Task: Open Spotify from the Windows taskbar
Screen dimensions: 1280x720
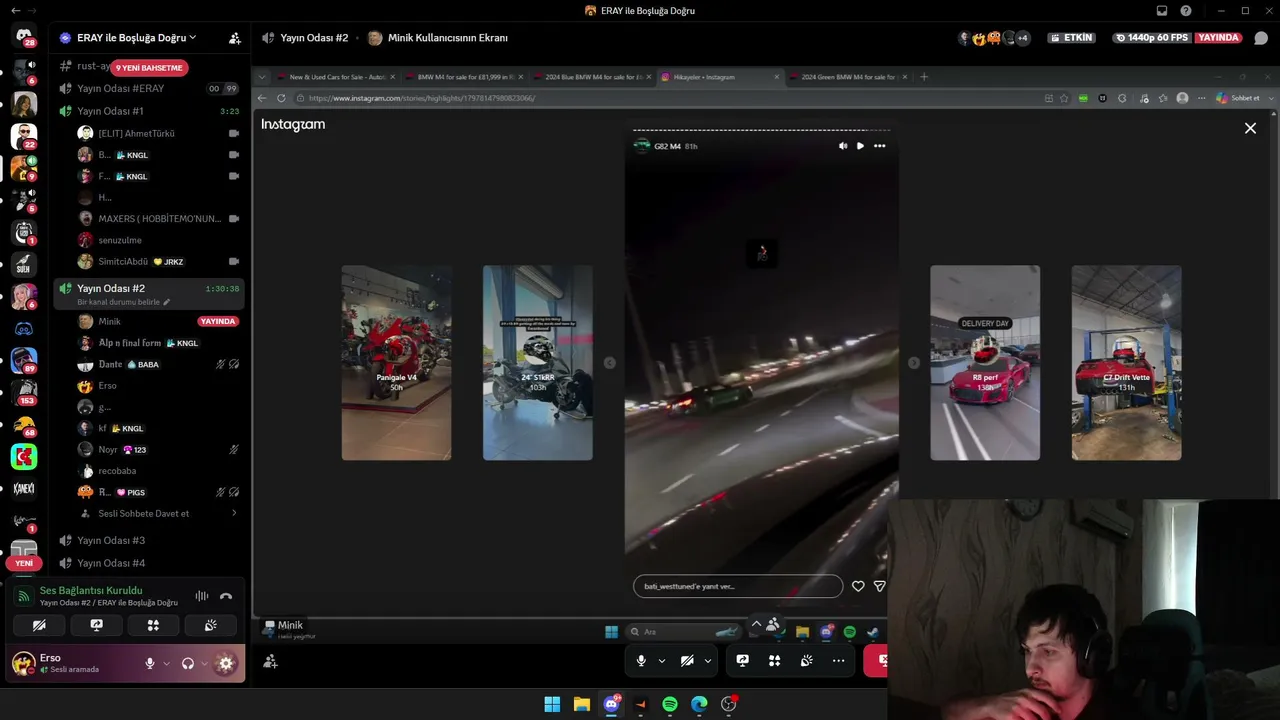Action: click(x=670, y=704)
